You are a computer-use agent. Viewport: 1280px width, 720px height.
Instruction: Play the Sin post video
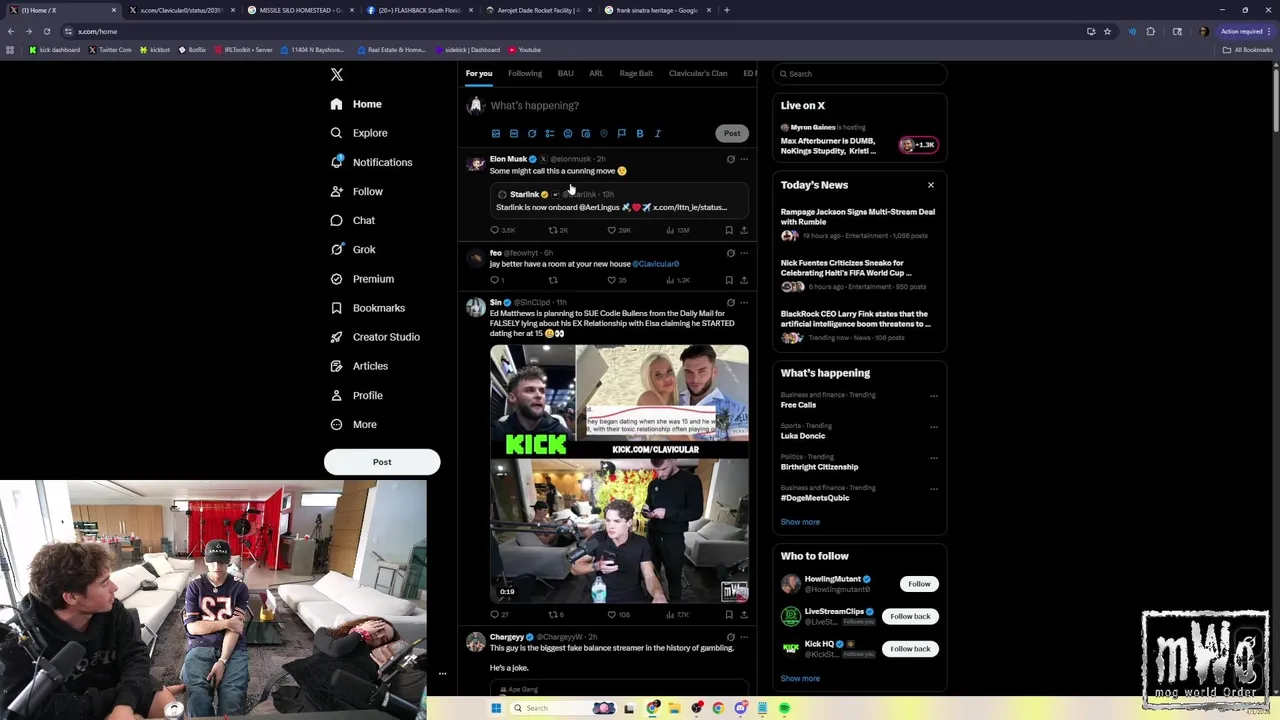point(619,474)
